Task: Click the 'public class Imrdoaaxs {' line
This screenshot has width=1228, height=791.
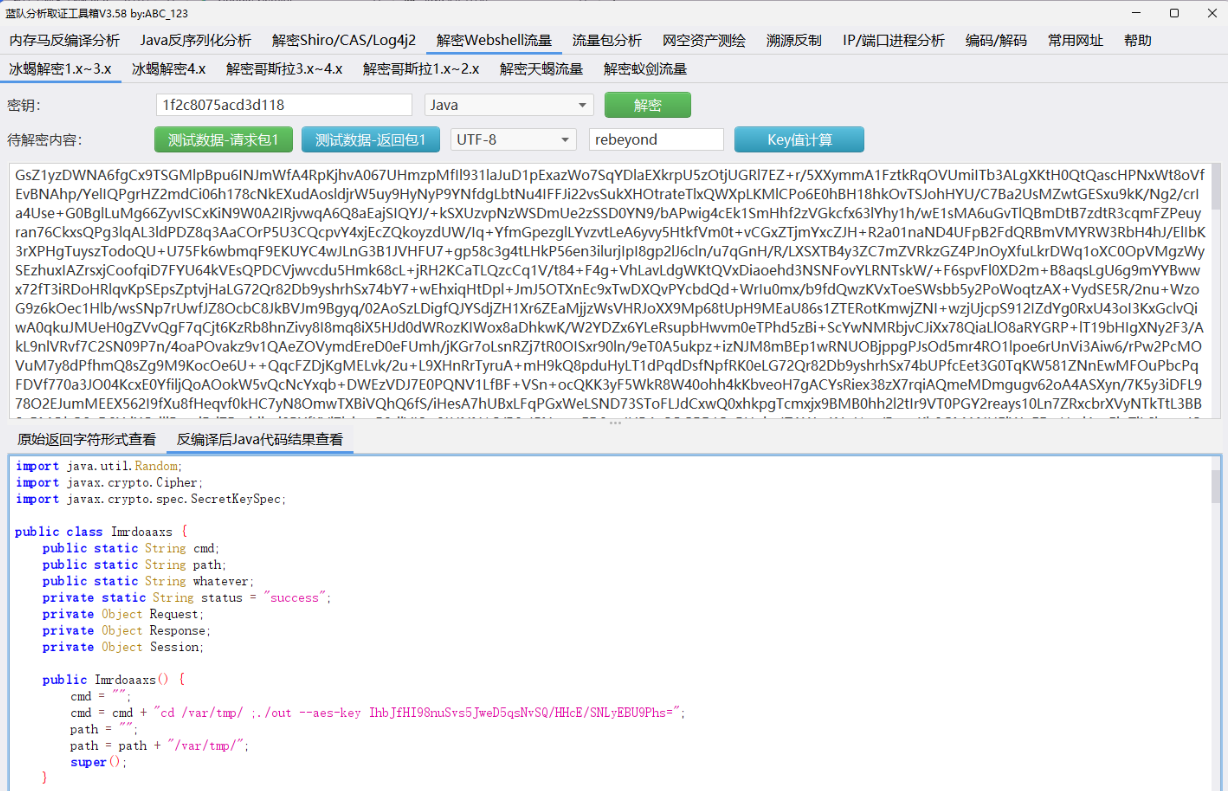Action: [x=101, y=532]
